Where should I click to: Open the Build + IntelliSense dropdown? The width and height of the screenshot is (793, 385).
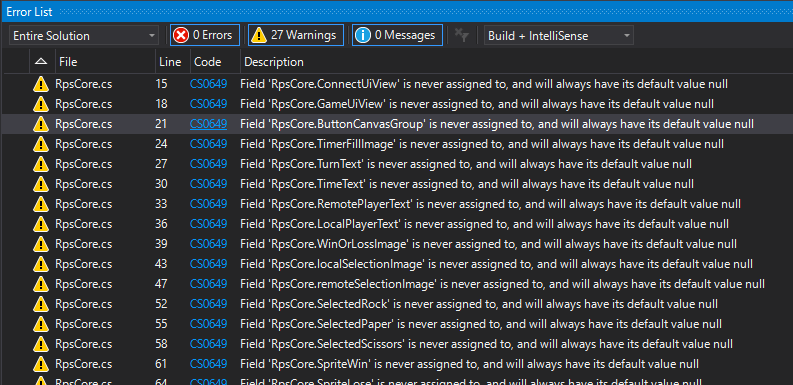tap(559, 35)
